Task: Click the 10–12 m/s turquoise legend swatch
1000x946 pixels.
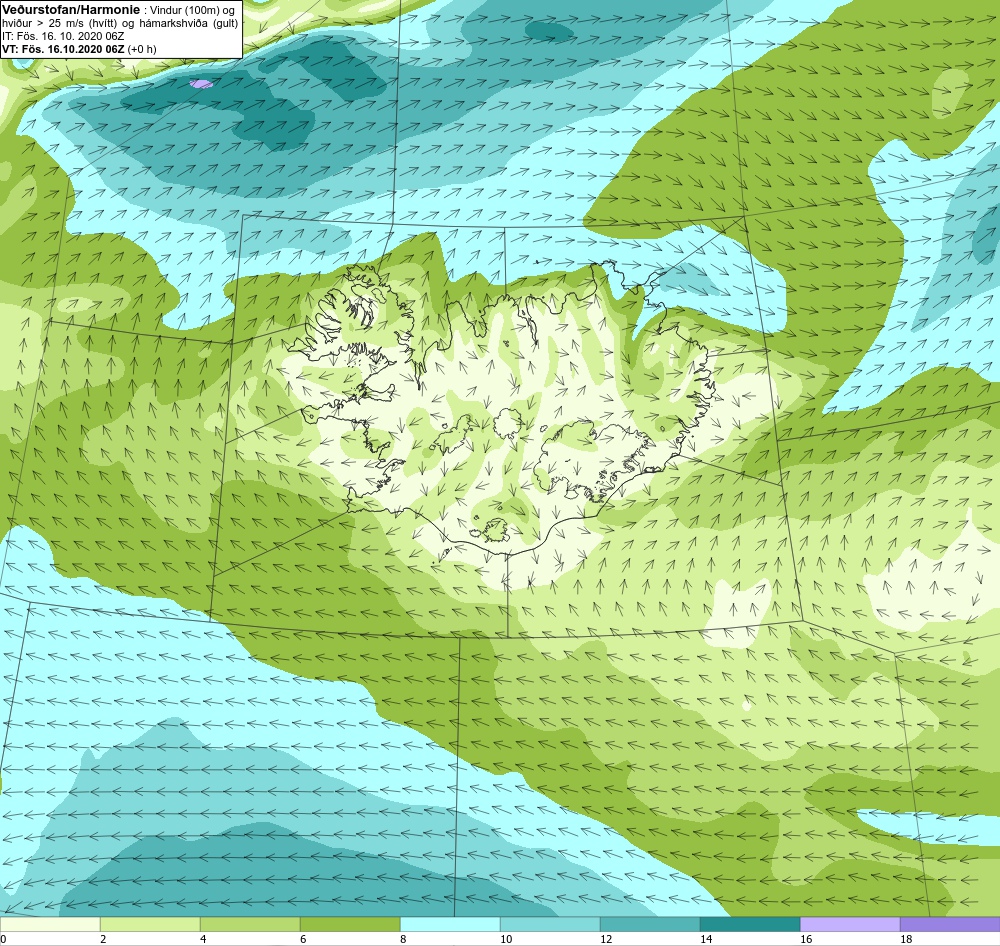Action: 550,925
